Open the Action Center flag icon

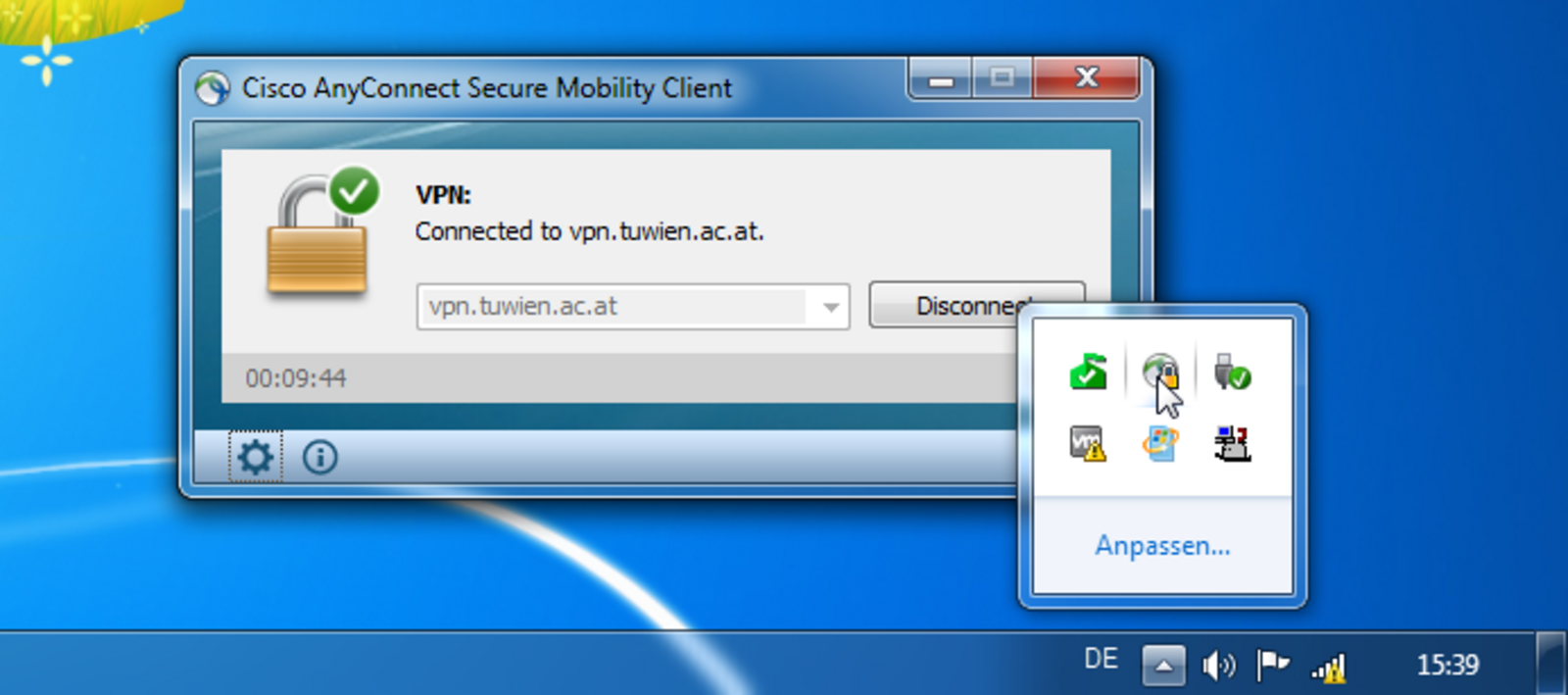coord(1272,665)
